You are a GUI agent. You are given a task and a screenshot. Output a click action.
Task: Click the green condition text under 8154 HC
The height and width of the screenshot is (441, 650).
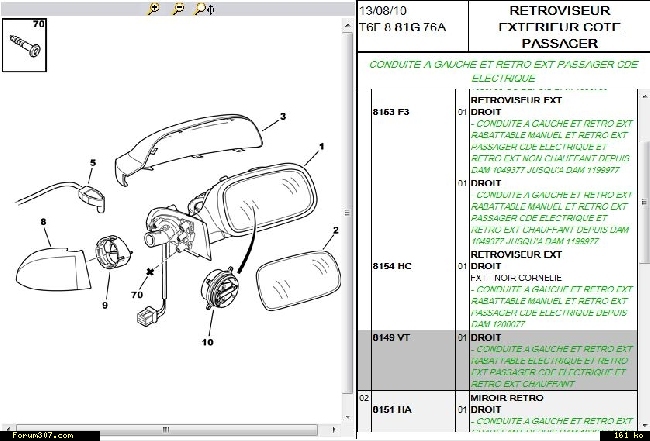coord(551,307)
